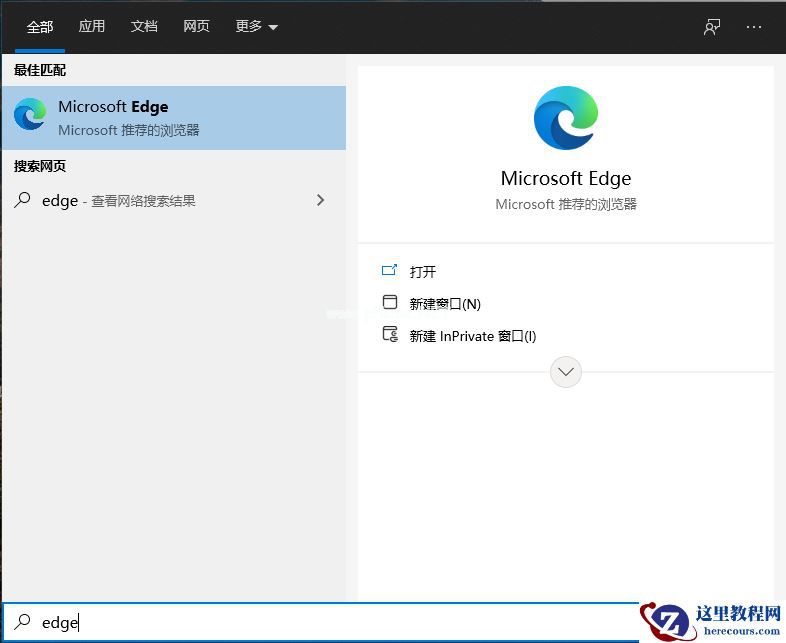Click the web search magnifier icon
The height and width of the screenshot is (643, 786).
pos(22,200)
